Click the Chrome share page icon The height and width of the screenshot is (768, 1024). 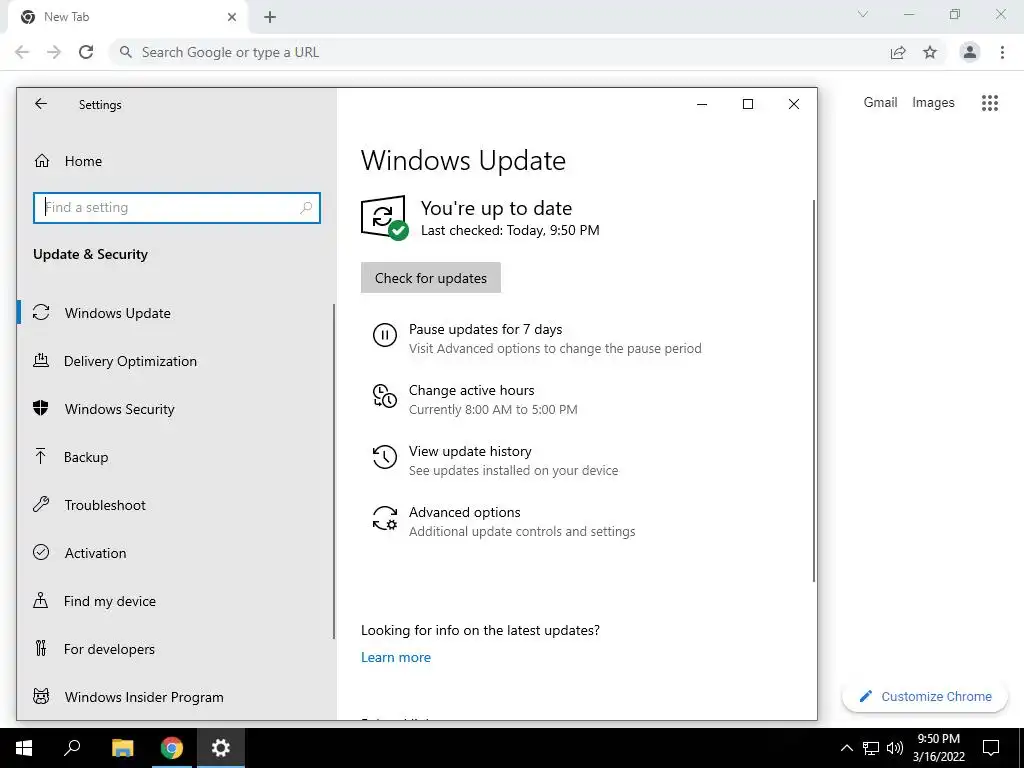click(x=898, y=52)
